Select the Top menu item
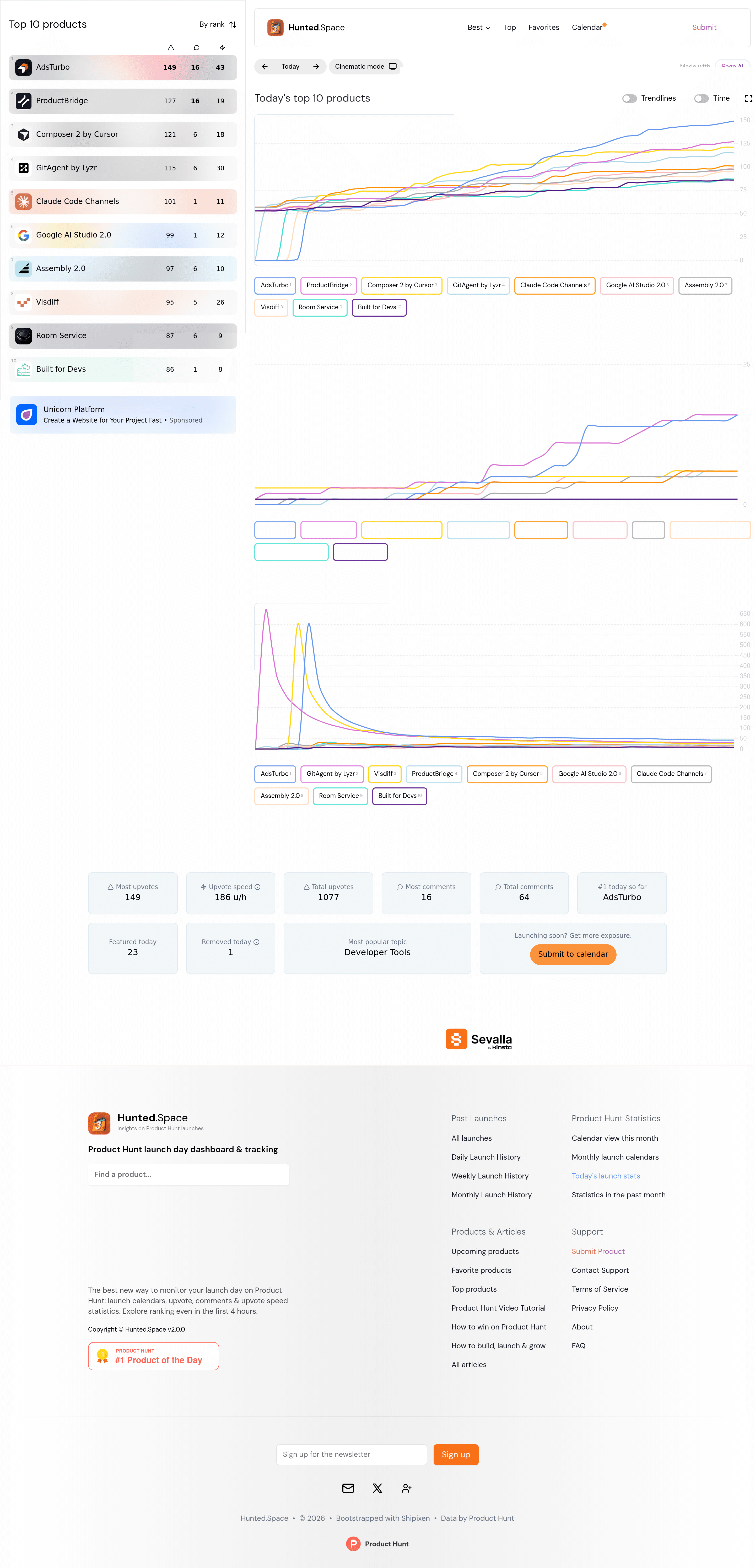This screenshot has width=755, height=1568. point(510,27)
